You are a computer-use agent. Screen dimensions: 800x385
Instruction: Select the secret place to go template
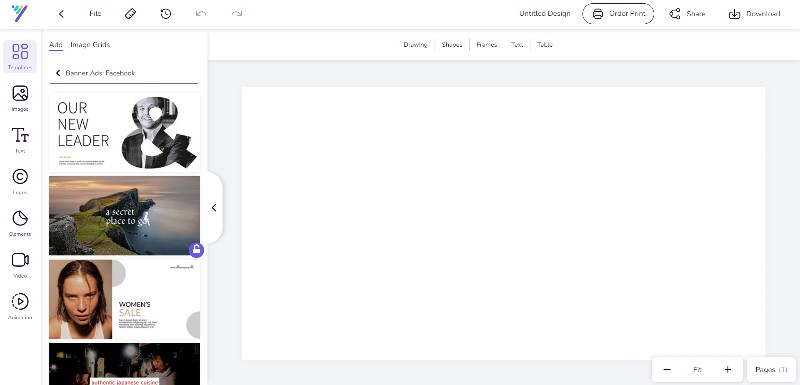(124, 215)
